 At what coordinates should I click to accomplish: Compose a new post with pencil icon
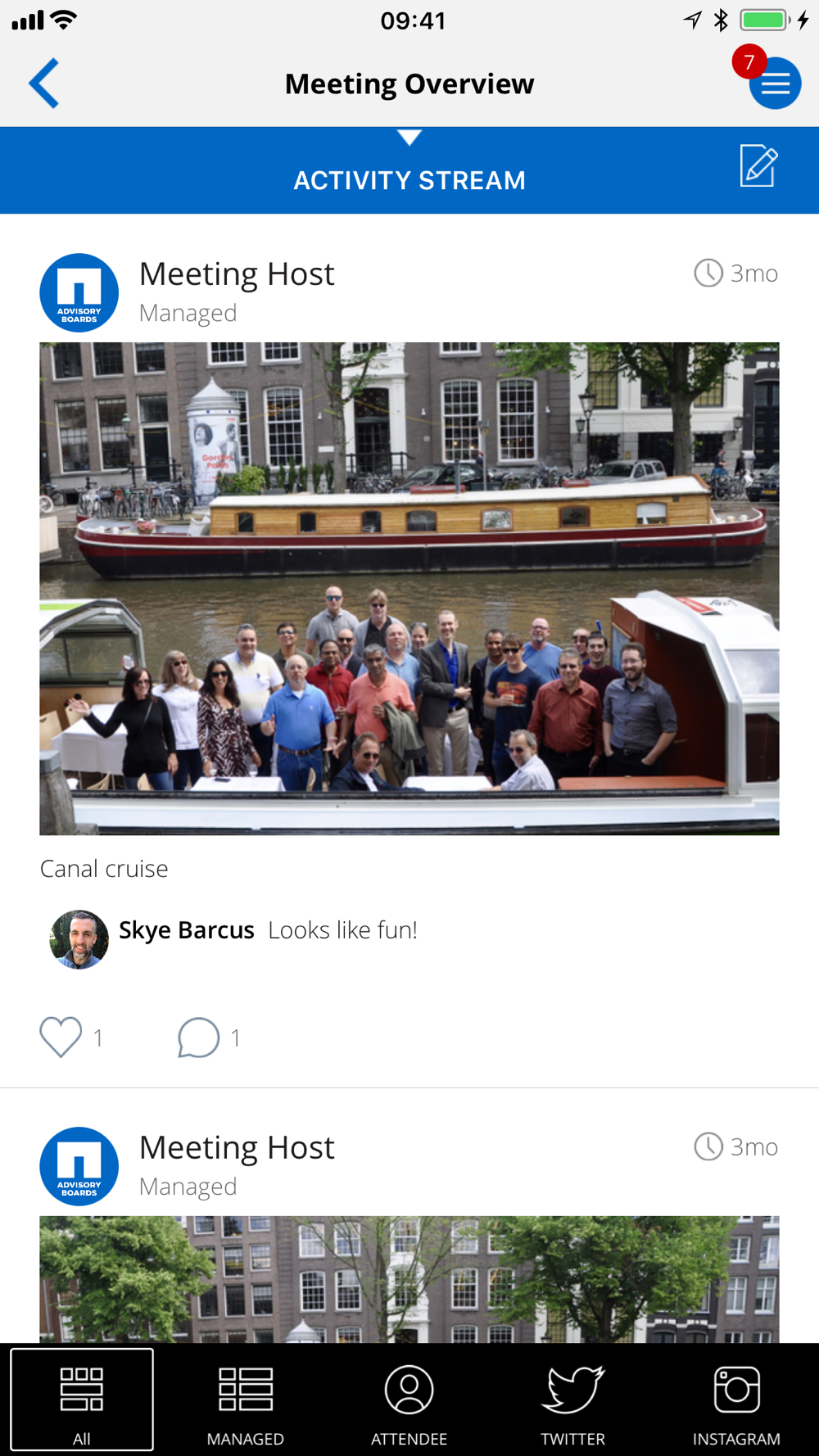[x=758, y=165]
